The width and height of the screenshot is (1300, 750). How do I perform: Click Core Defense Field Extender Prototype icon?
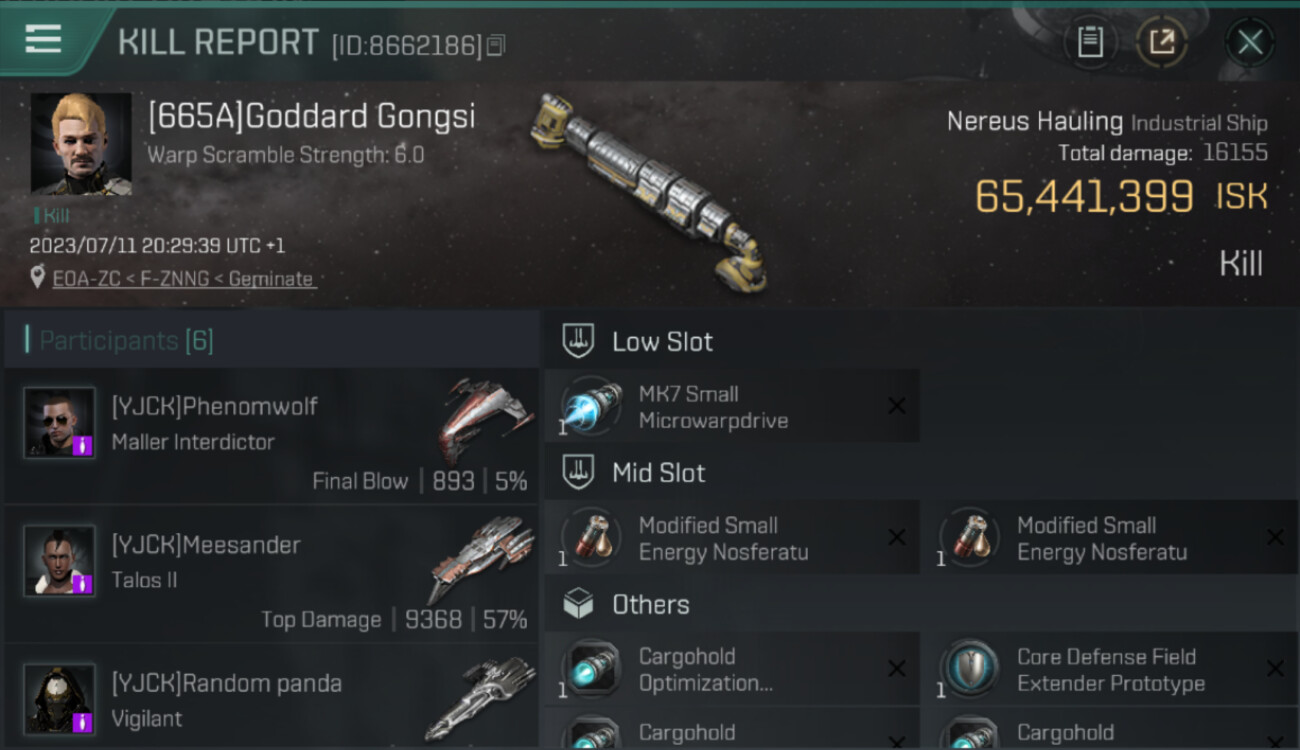coord(970,669)
